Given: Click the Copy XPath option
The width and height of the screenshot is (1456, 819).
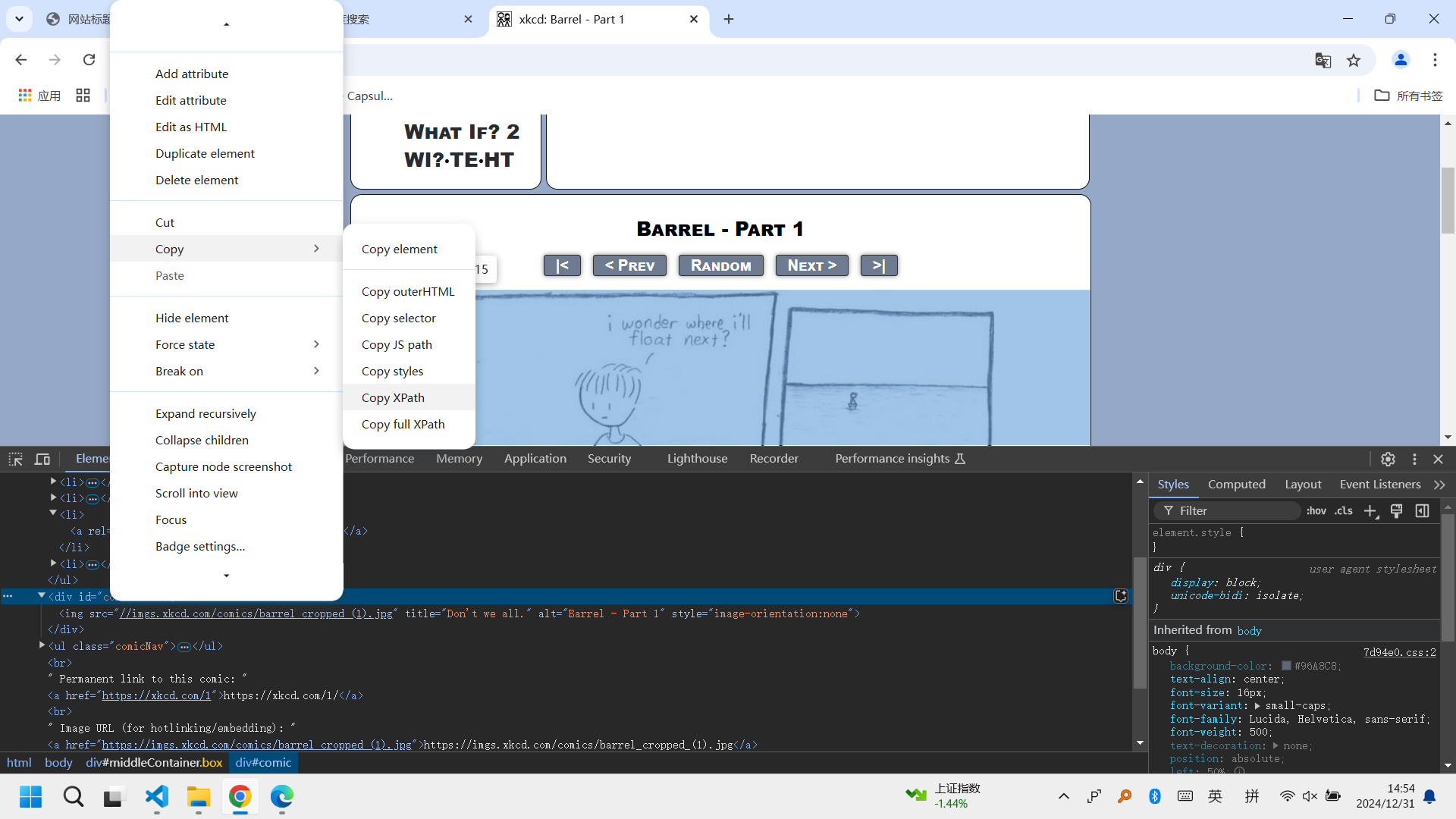Looking at the screenshot, I should click(393, 397).
